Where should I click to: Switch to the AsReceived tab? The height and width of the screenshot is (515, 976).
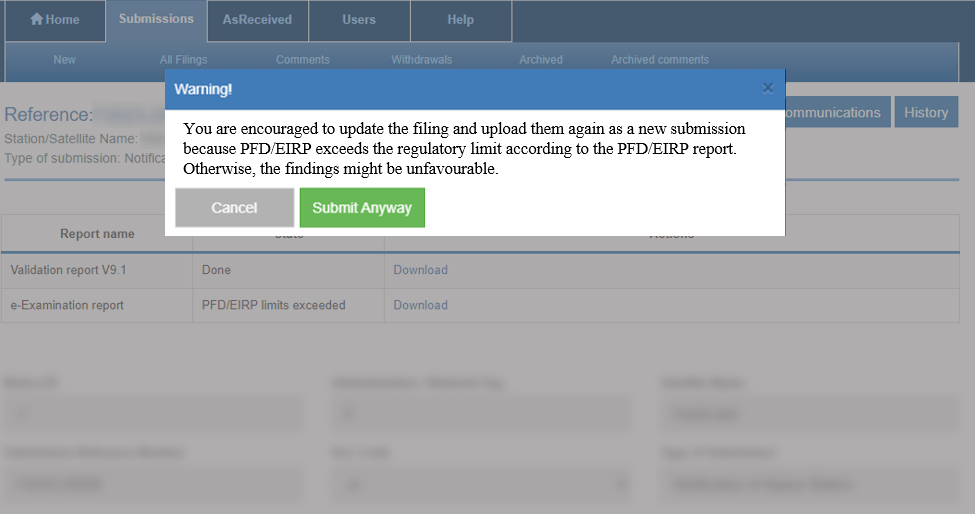coord(257,20)
